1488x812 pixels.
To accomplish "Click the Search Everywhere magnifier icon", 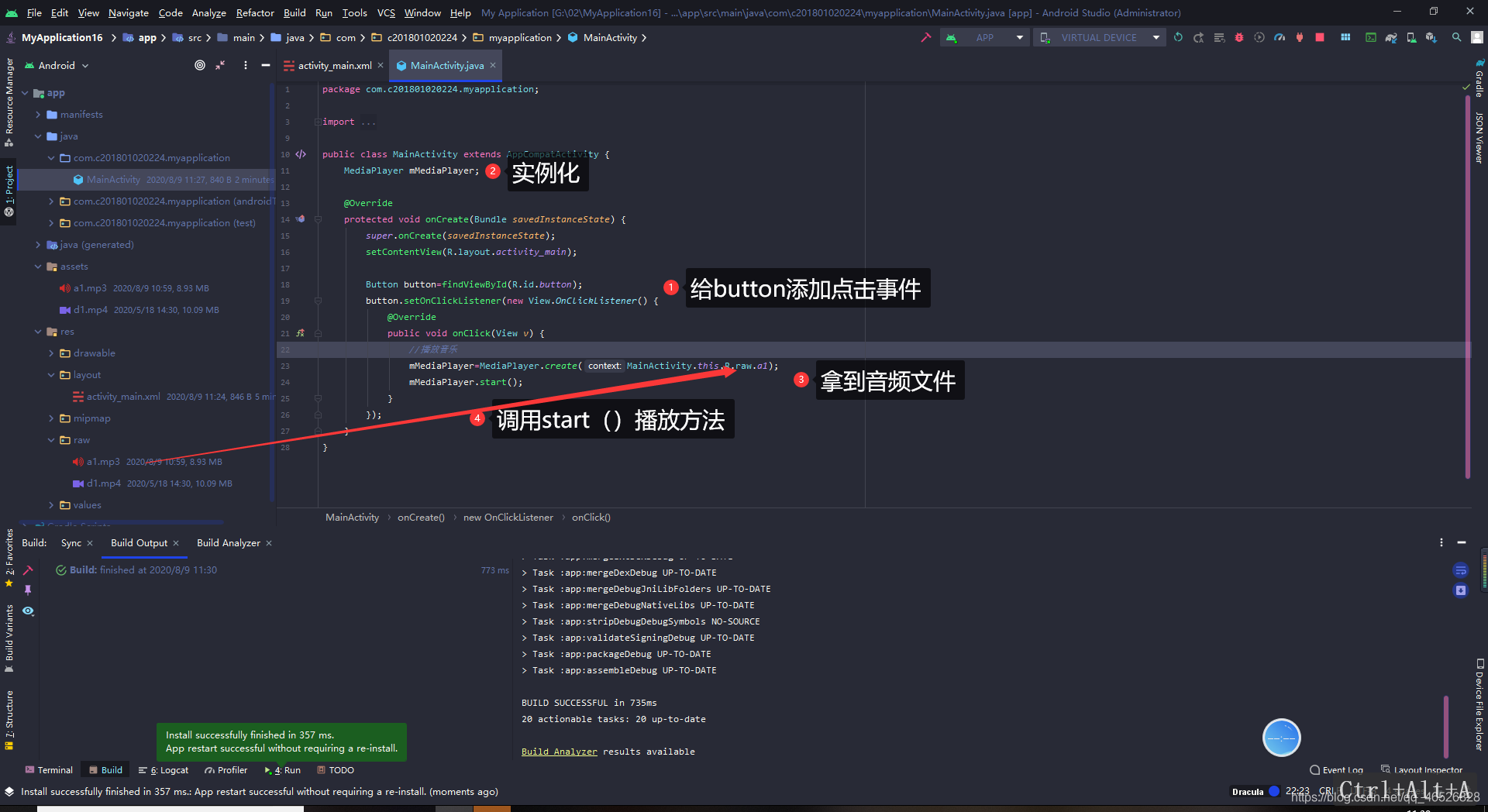I will tap(1457, 37).
